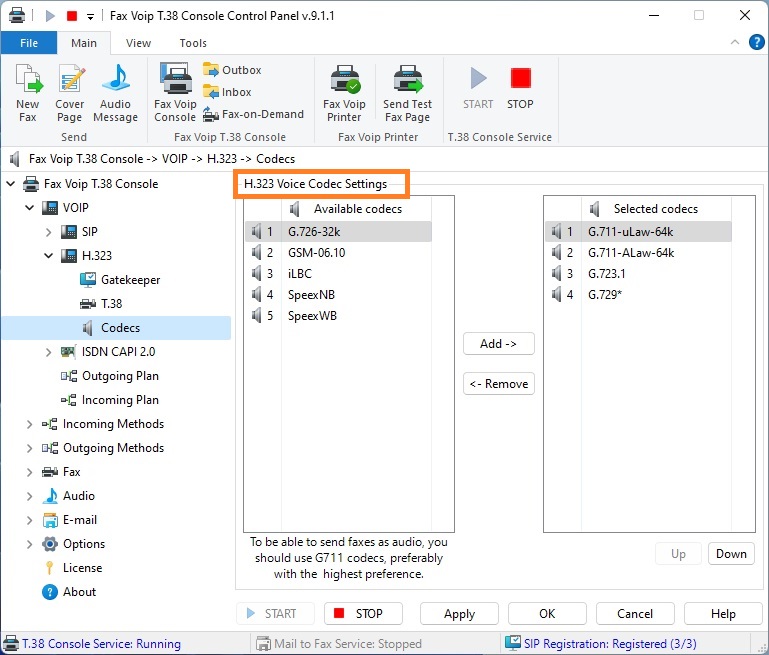Expand the ISDN CAPI 2.0 node
The width and height of the screenshot is (769, 655).
[49, 352]
